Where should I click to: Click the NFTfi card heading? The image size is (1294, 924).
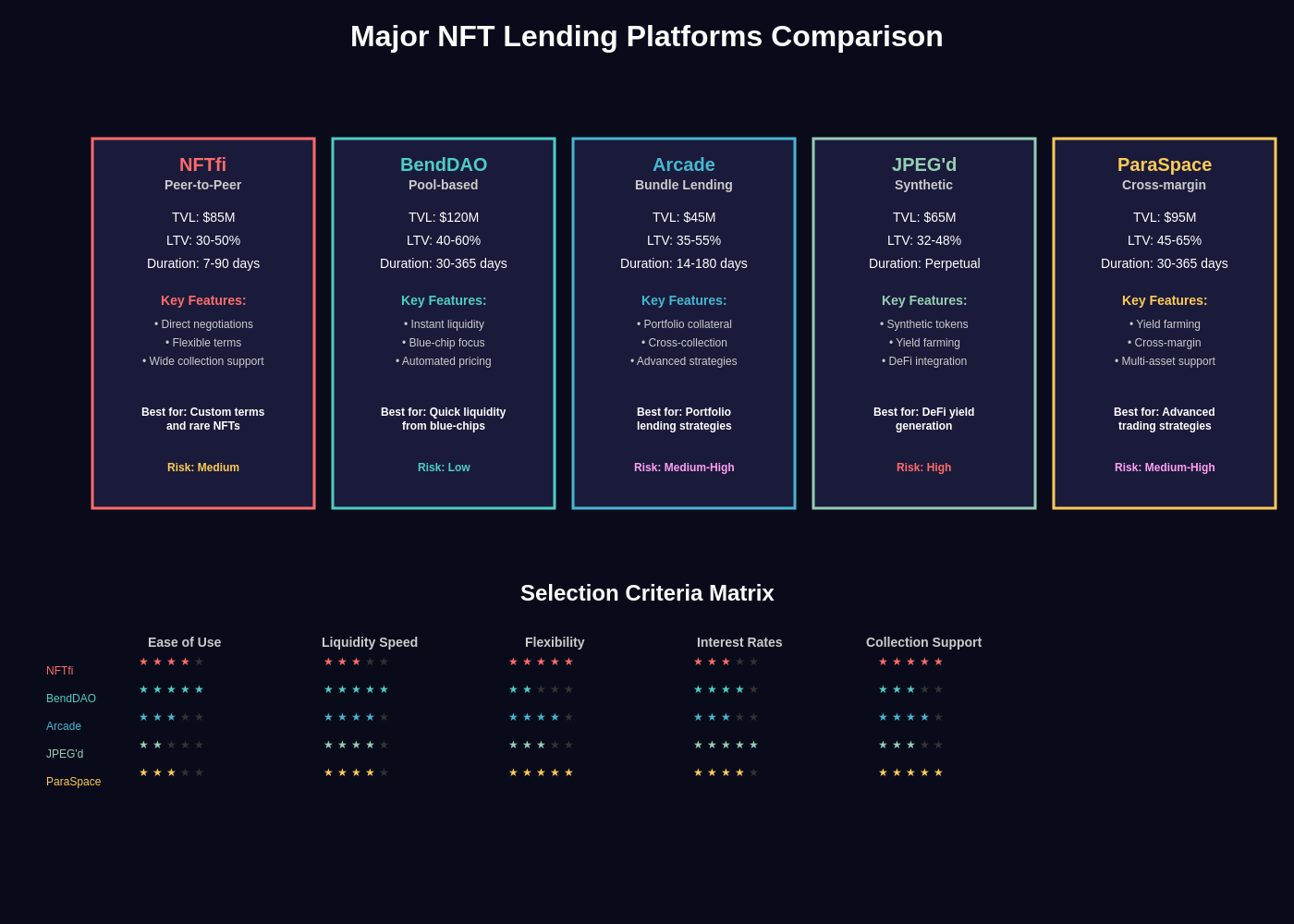point(202,164)
